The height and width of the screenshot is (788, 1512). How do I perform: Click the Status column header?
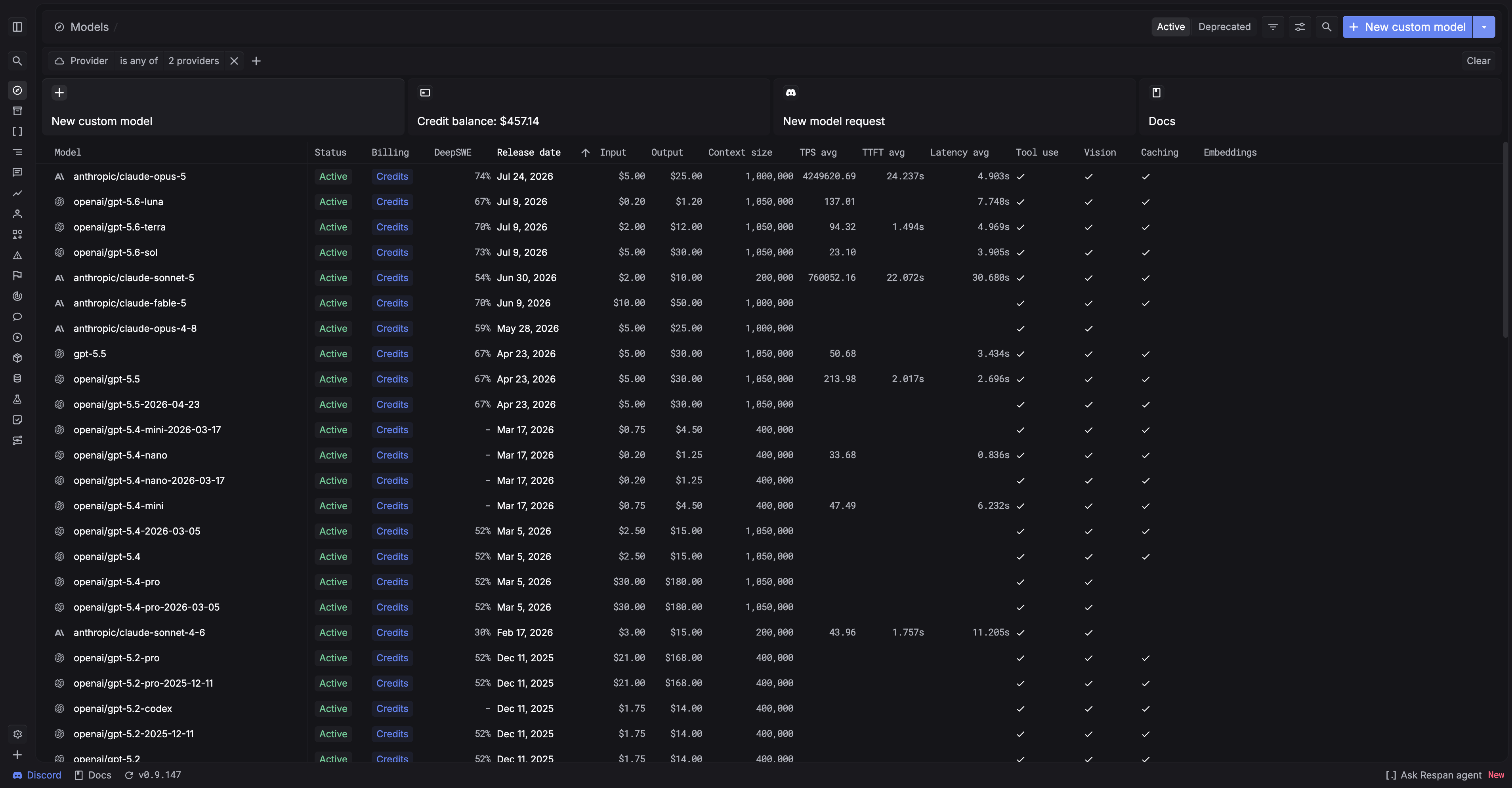330,152
